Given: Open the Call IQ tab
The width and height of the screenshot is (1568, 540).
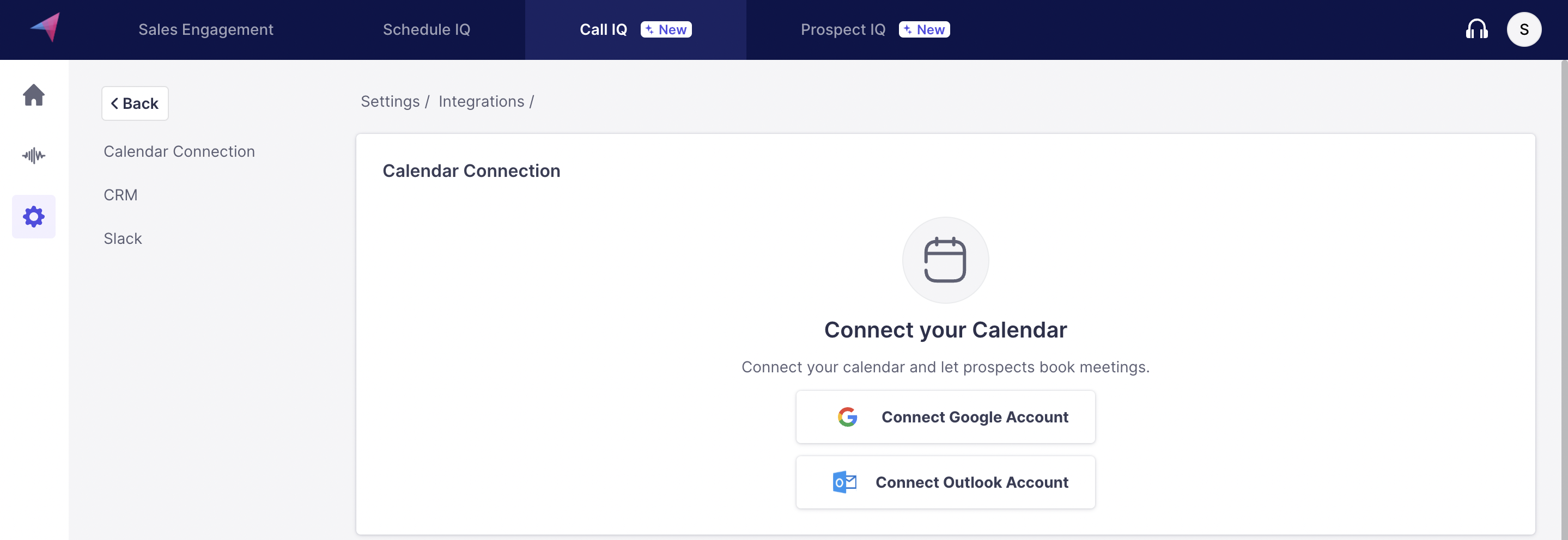Looking at the screenshot, I should point(603,29).
